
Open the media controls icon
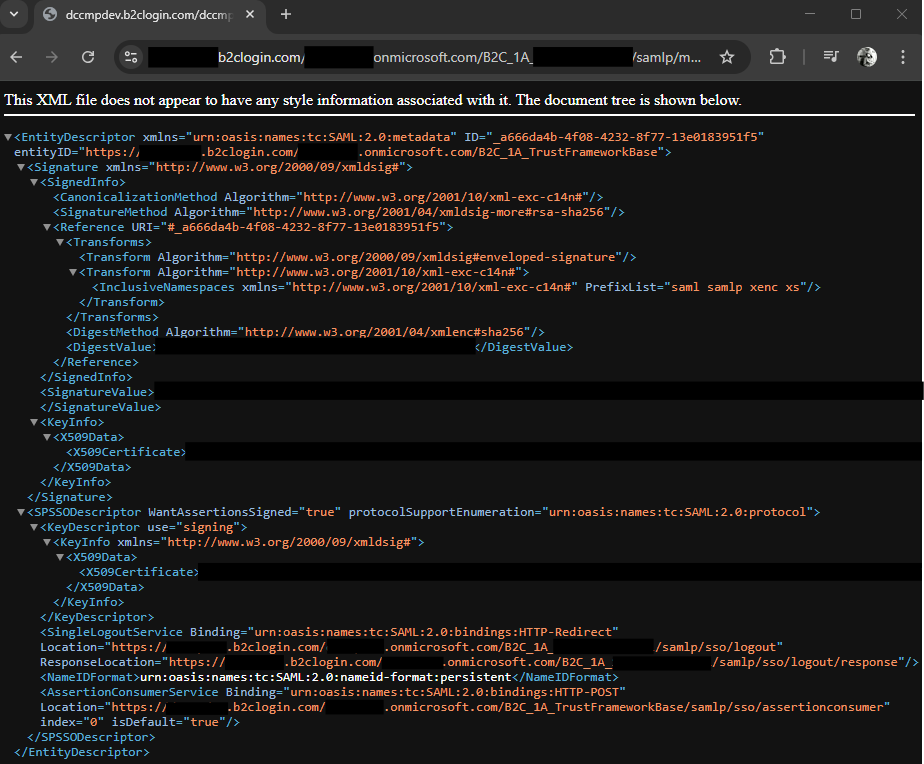[x=831, y=57]
